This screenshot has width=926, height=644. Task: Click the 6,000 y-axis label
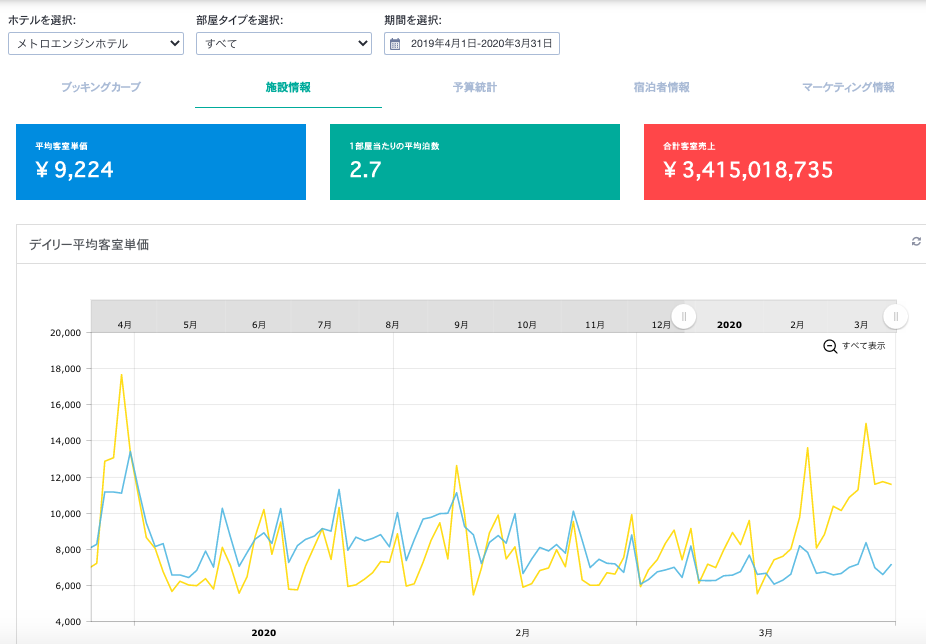pyautogui.click(x=68, y=586)
